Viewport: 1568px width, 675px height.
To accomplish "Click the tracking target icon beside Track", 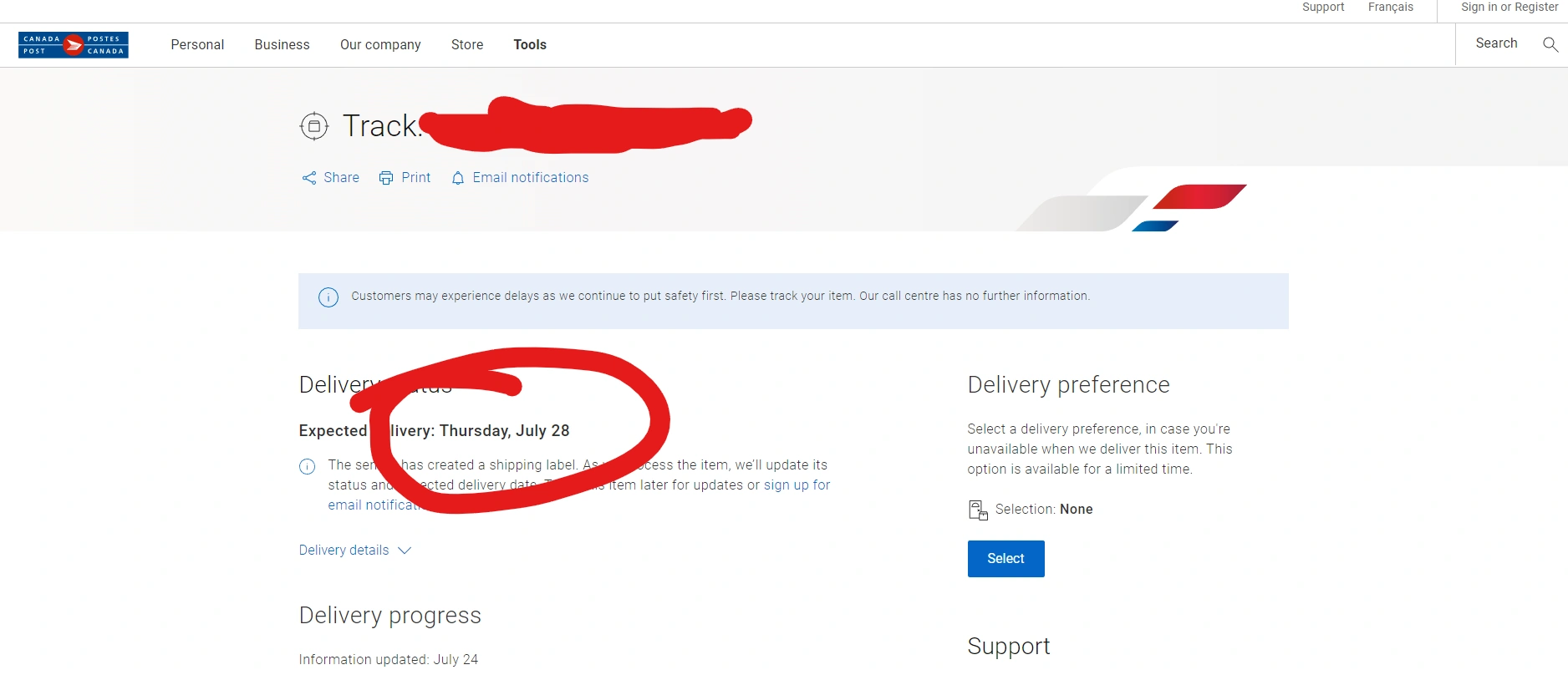I will [314, 126].
